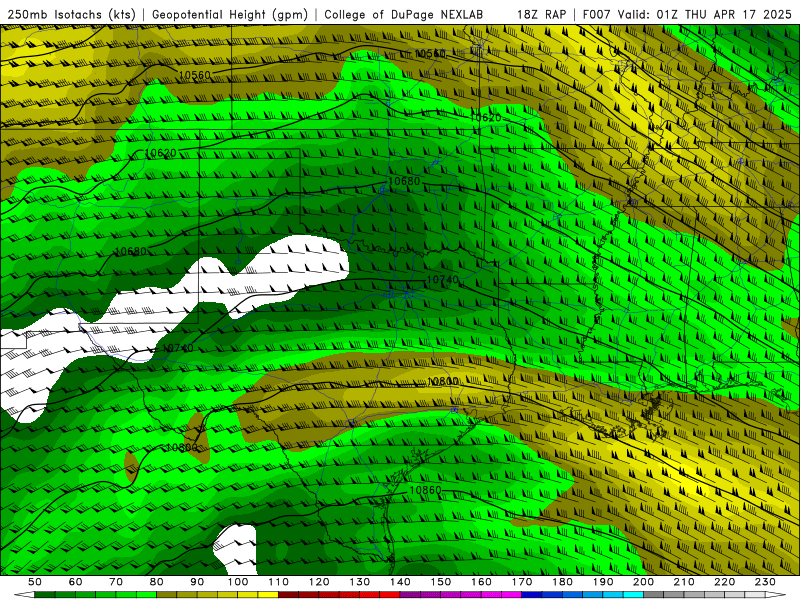Click the 200 value on the legend
The width and height of the screenshot is (800, 600).
pyautogui.click(x=643, y=582)
